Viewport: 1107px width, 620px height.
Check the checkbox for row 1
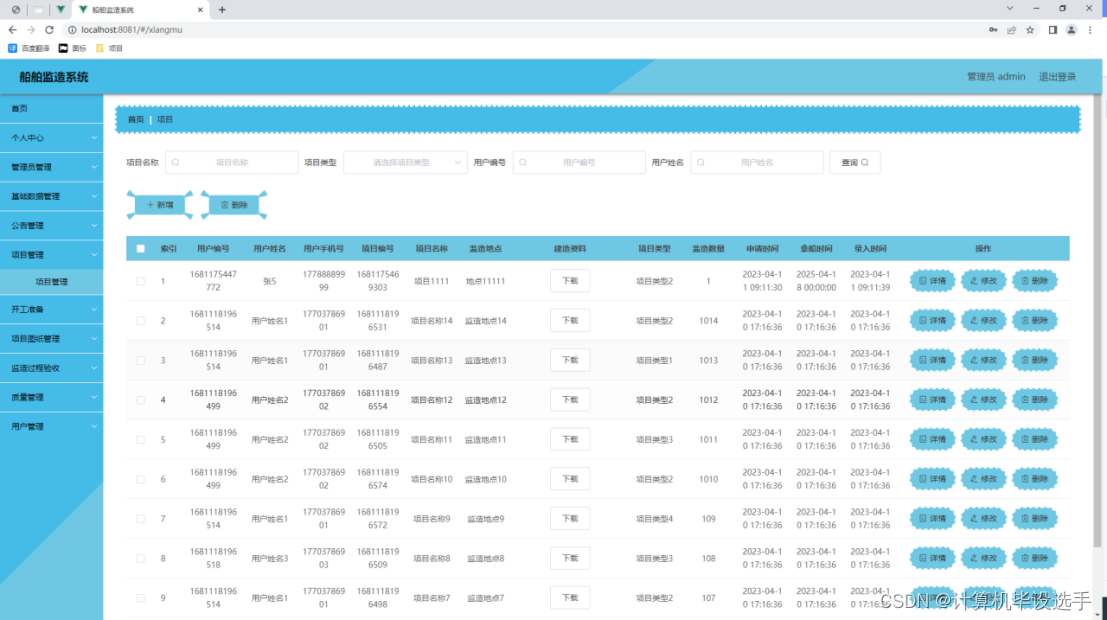point(140,281)
